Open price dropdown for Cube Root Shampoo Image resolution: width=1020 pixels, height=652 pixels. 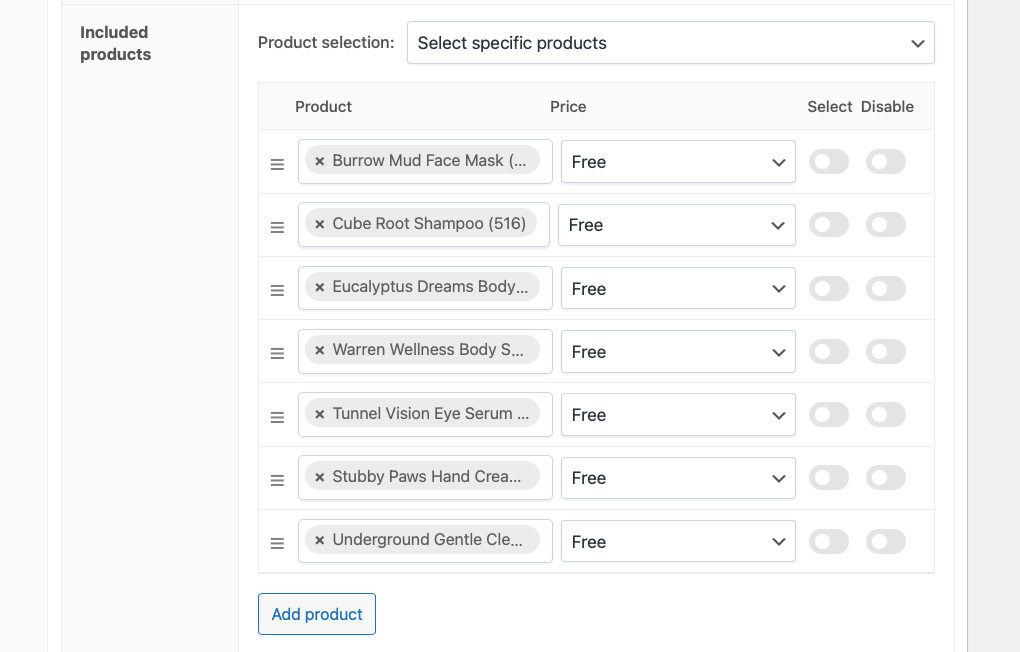click(677, 225)
